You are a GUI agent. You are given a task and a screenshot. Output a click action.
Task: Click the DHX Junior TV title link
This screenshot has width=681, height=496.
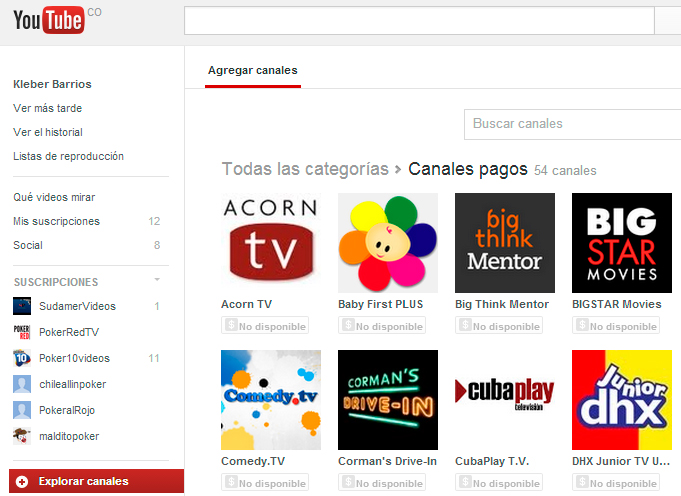tap(621, 461)
